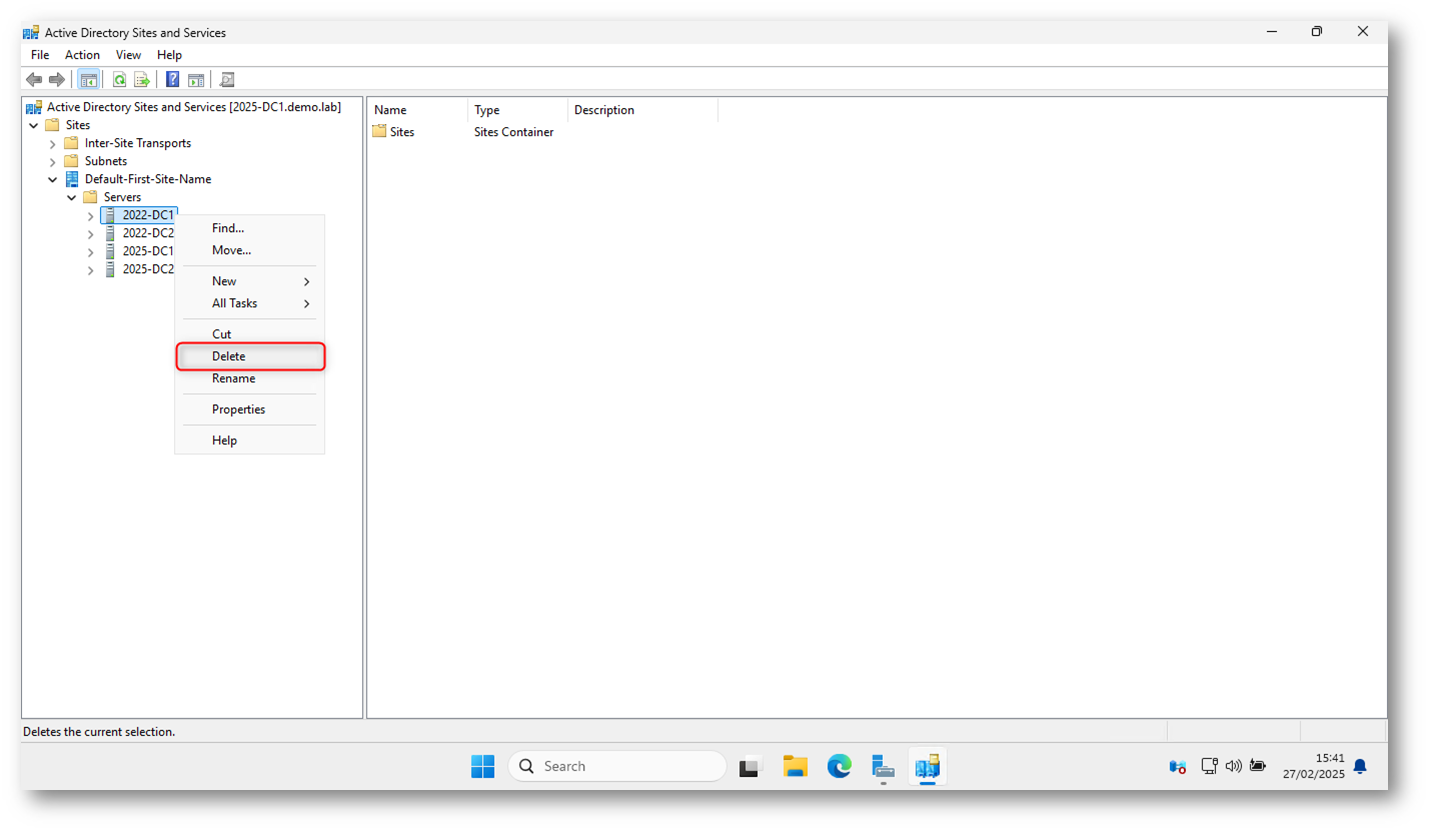1430x832 pixels.
Task: Click the Sites Container type cell
Action: 514,132
